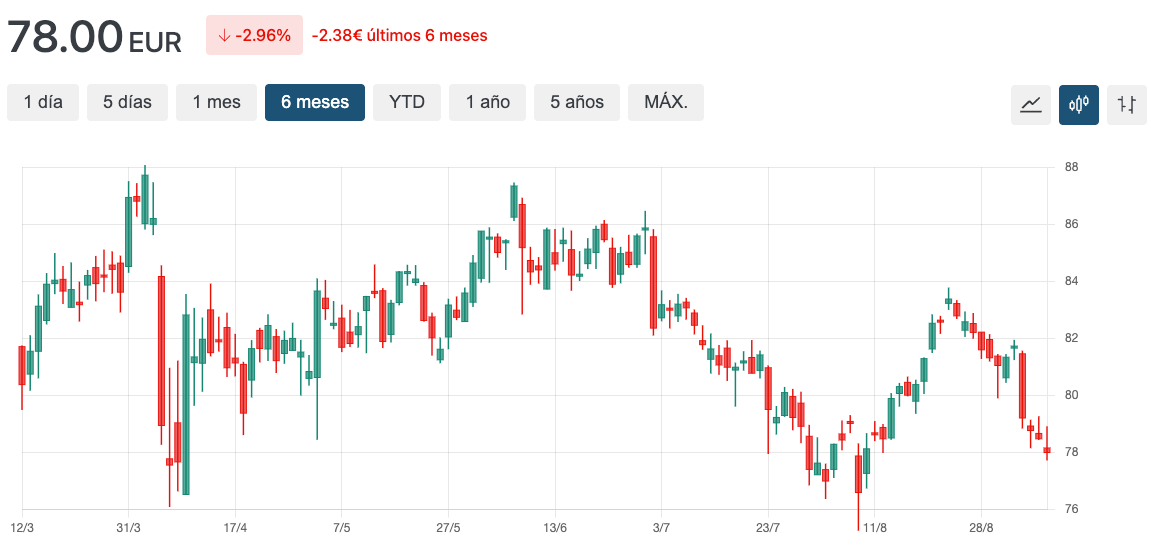Select the 1 día range

(43, 102)
